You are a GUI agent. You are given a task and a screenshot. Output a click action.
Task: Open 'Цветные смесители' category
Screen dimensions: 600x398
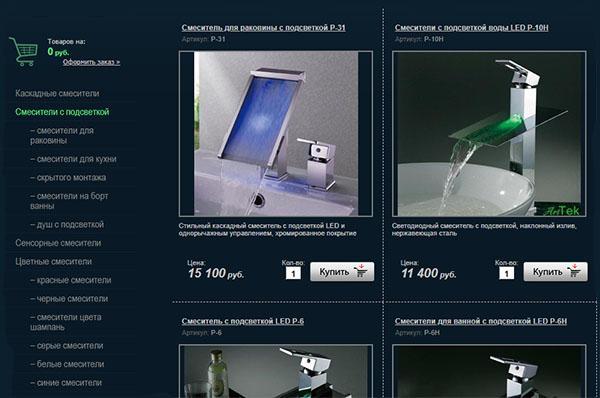pyautogui.click(x=54, y=262)
